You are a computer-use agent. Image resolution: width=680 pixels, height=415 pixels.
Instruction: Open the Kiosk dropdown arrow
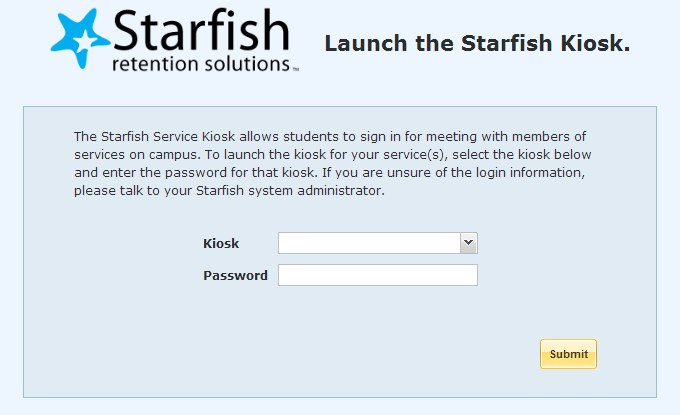click(468, 243)
